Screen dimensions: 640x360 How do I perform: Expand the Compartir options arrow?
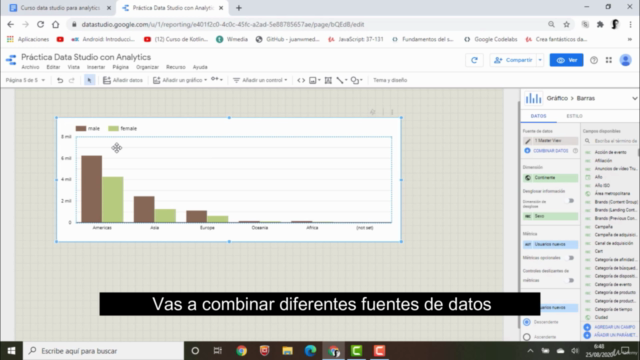[540, 60]
